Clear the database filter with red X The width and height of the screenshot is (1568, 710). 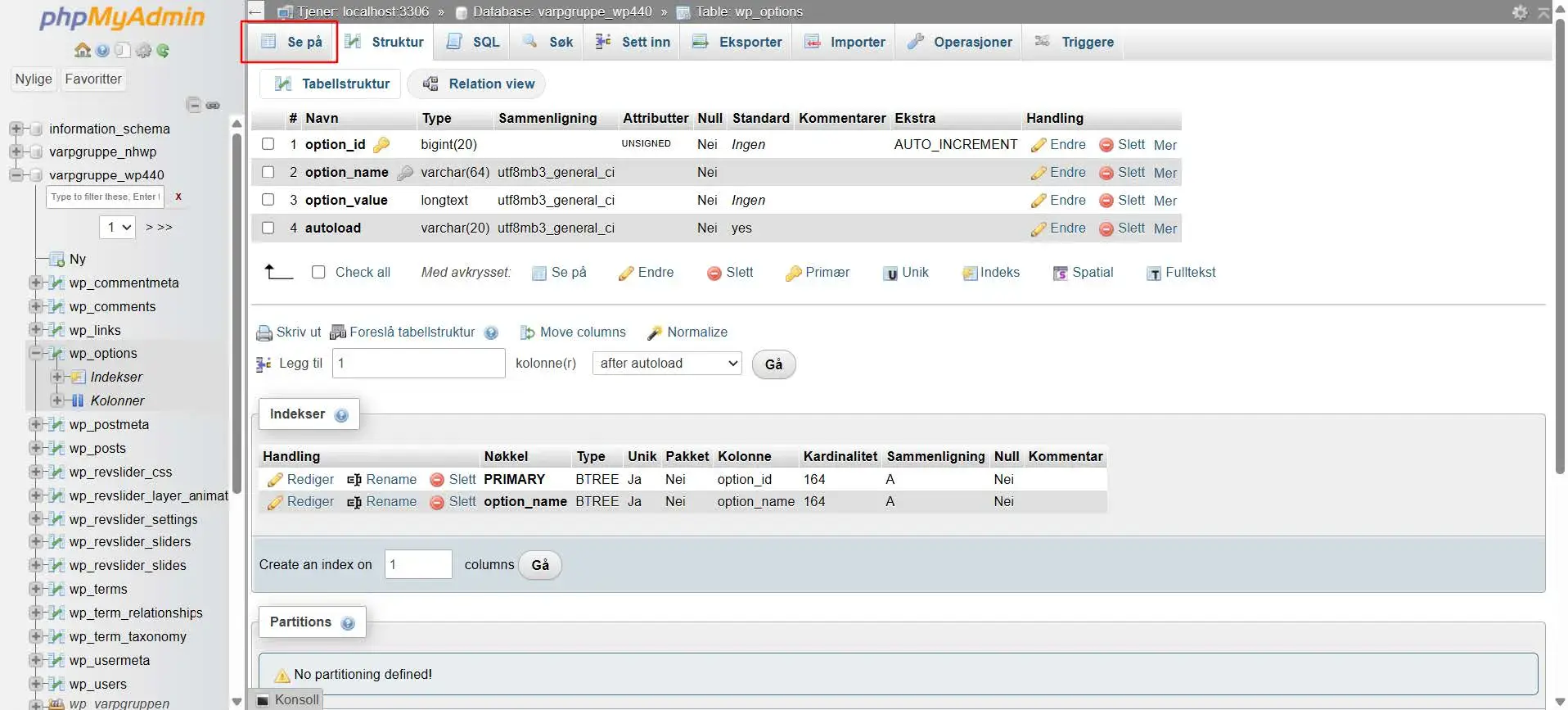click(x=178, y=197)
